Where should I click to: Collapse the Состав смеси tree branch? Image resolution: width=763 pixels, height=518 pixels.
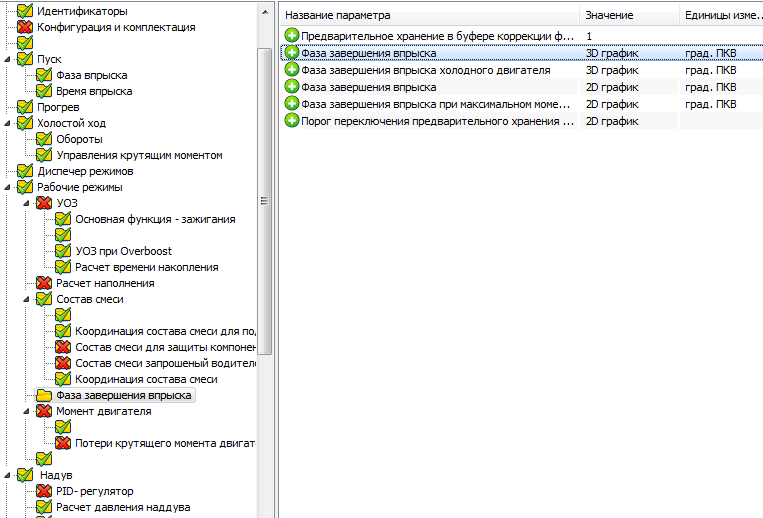point(29,299)
